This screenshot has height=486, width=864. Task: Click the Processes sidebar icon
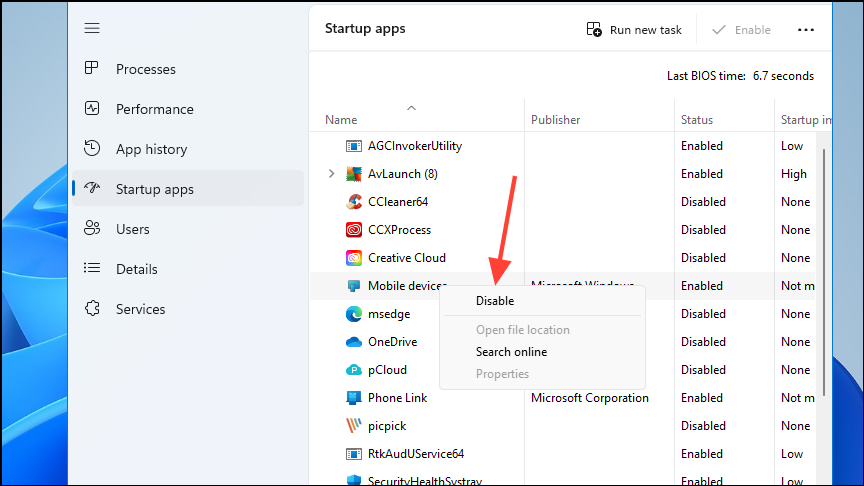tap(92, 69)
